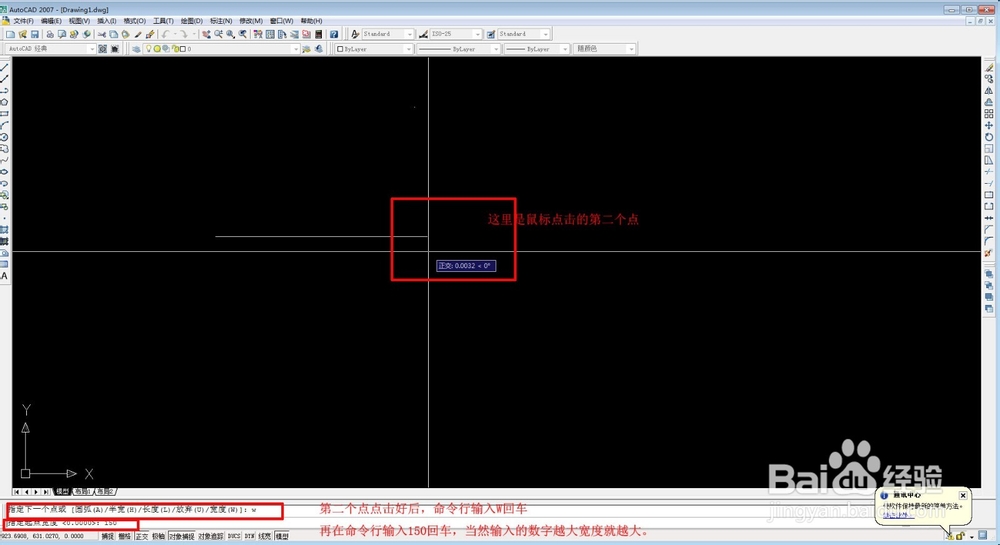The height and width of the screenshot is (545, 1000).
Task: Expand the table style Standard dropdown
Action: (x=545, y=34)
